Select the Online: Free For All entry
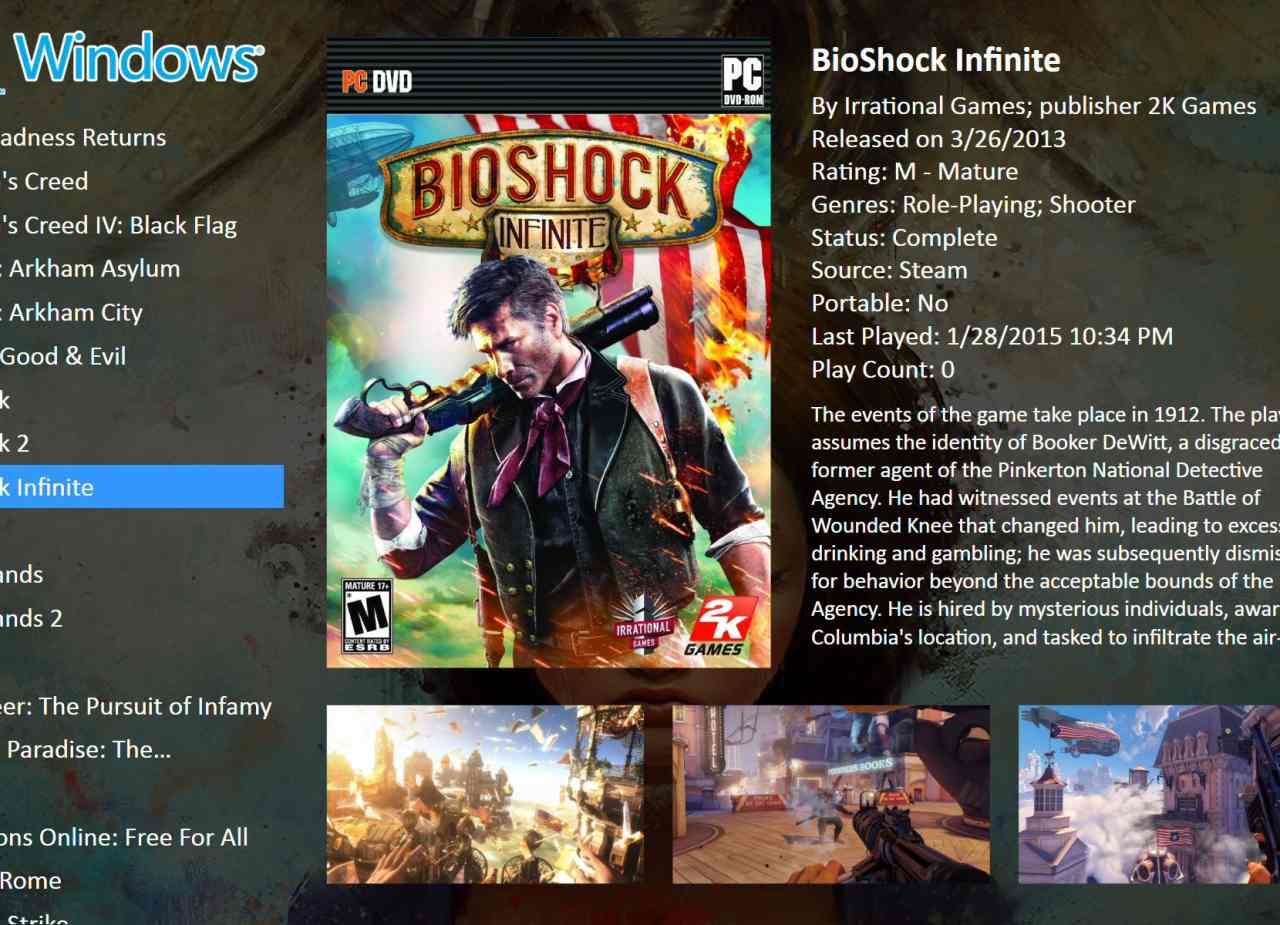 pos(124,837)
